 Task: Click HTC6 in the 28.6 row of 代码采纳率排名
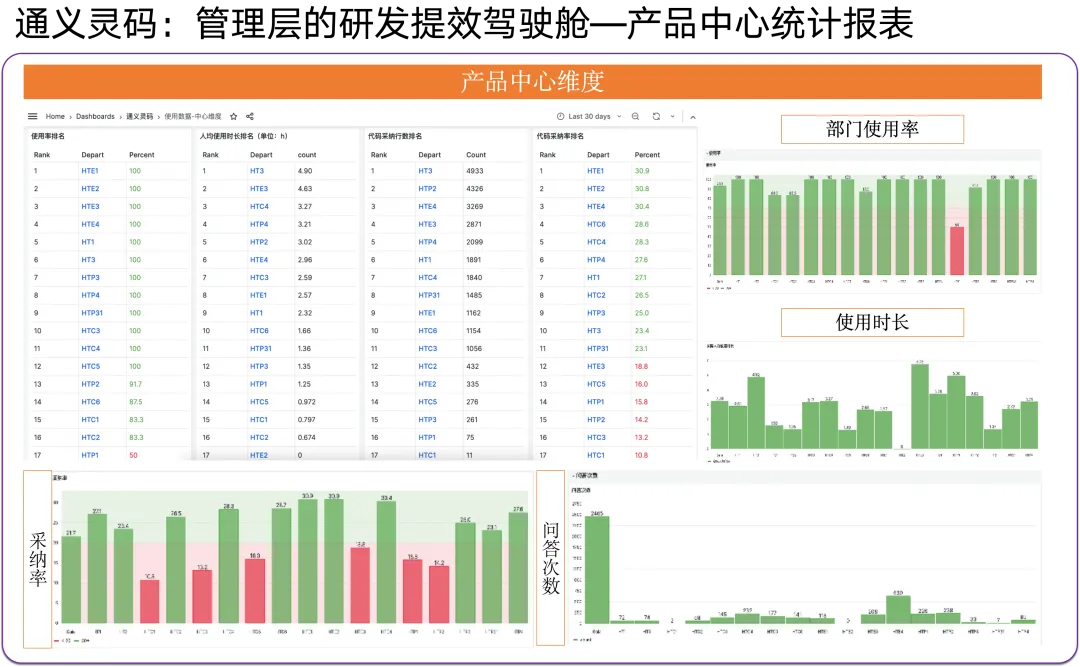(x=596, y=224)
